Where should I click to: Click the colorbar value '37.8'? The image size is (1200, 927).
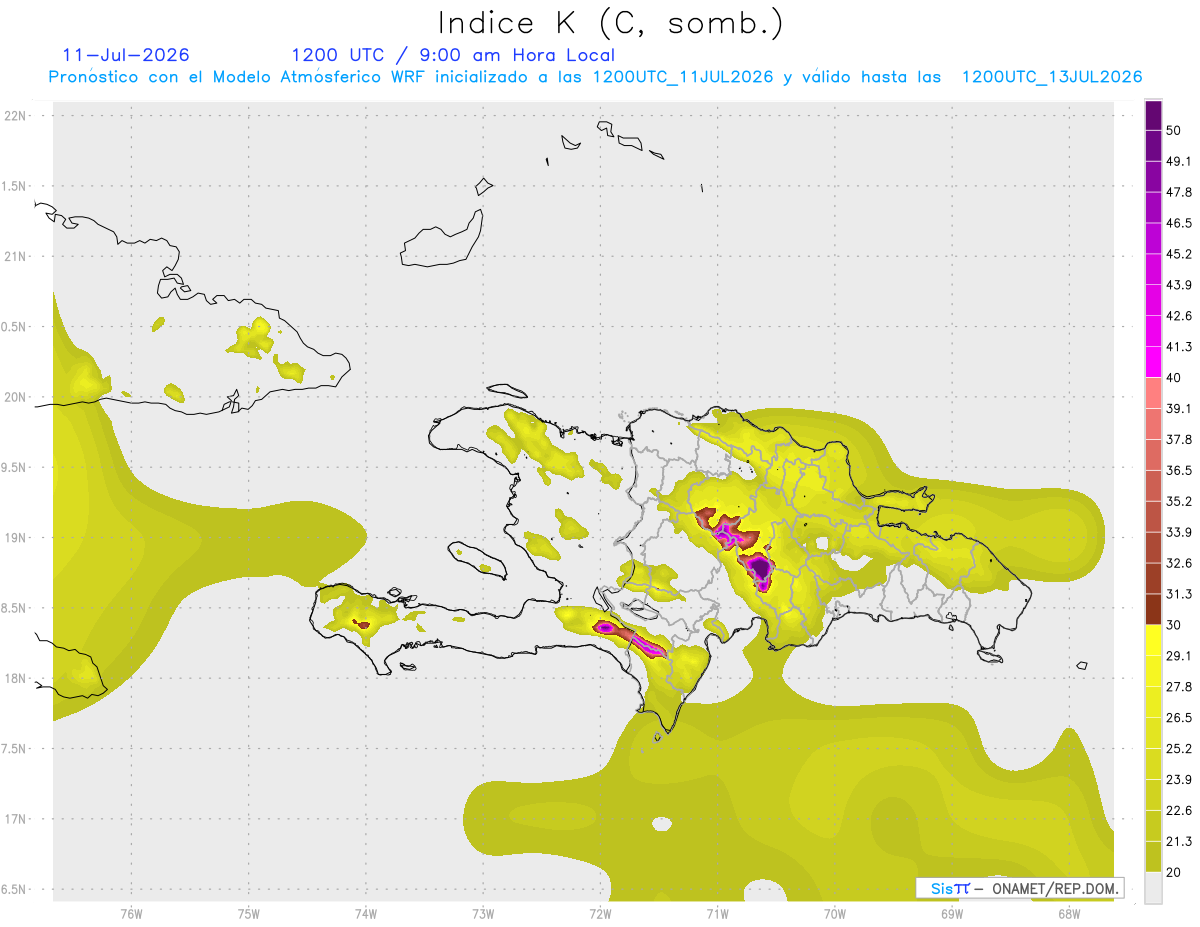click(1179, 439)
